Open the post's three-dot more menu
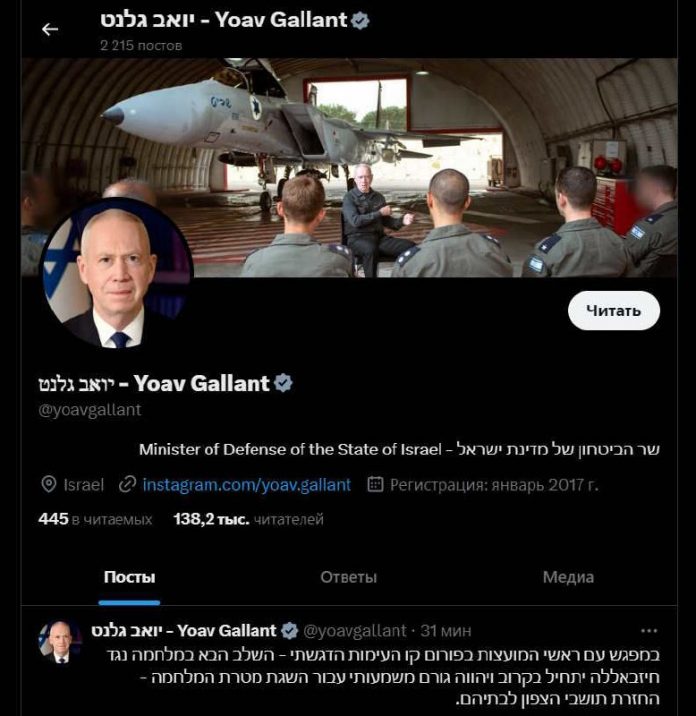This screenshot has height=716, width=696. click(x=649, y=631)
